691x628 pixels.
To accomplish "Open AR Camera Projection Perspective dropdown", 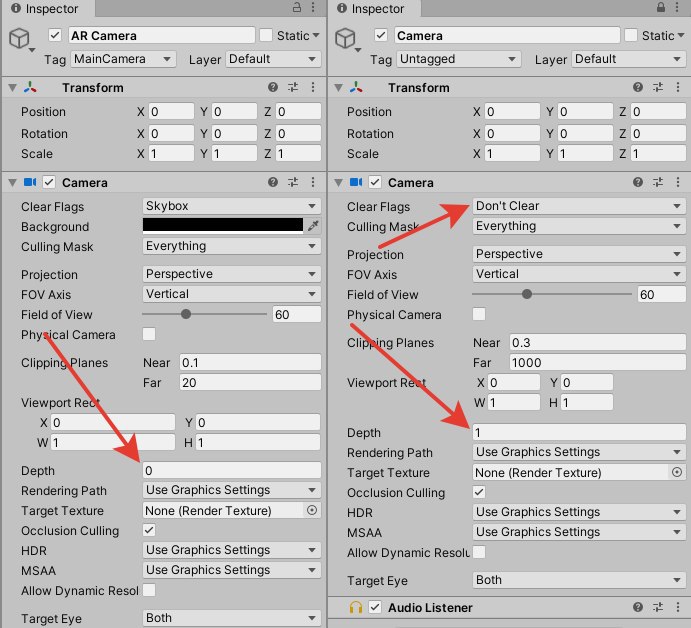I will pyautogui.click(x=232, y=274).
